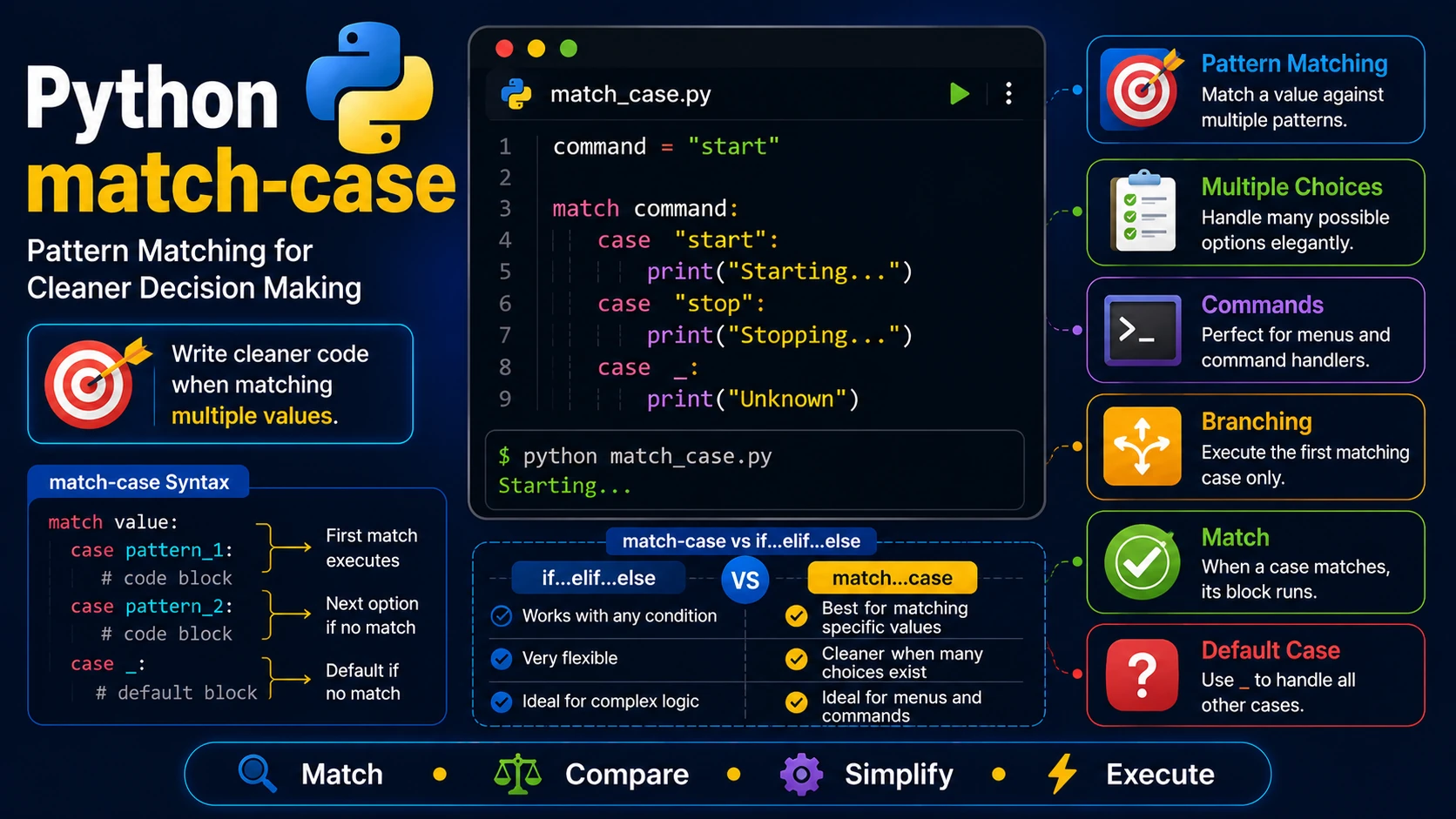Screen dimensions: 1456x819
Task: Click the green checkmark icon in Match card
Action: pos(1142,561)
